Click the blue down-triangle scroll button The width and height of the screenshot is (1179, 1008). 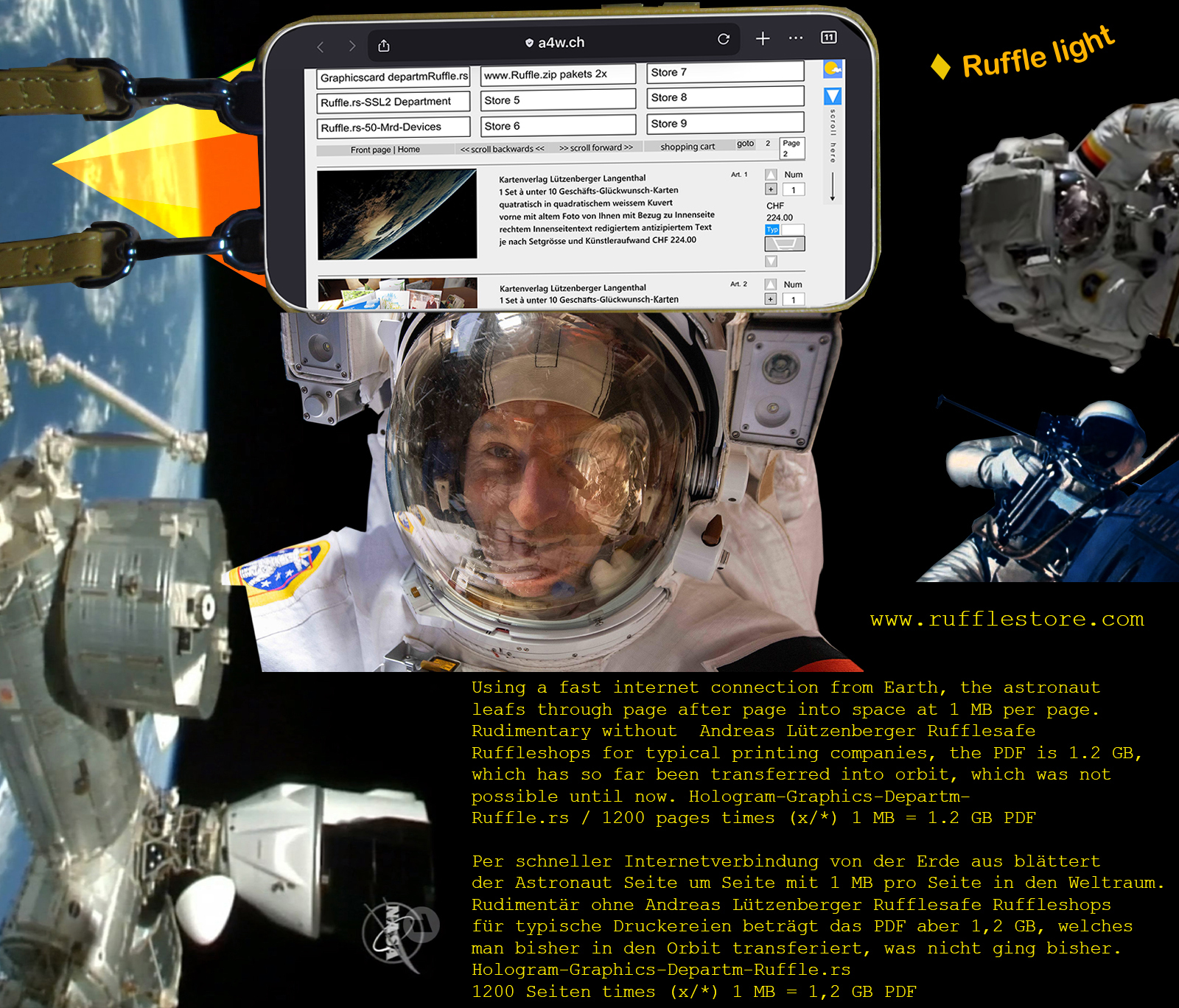(x=833, y=97)
